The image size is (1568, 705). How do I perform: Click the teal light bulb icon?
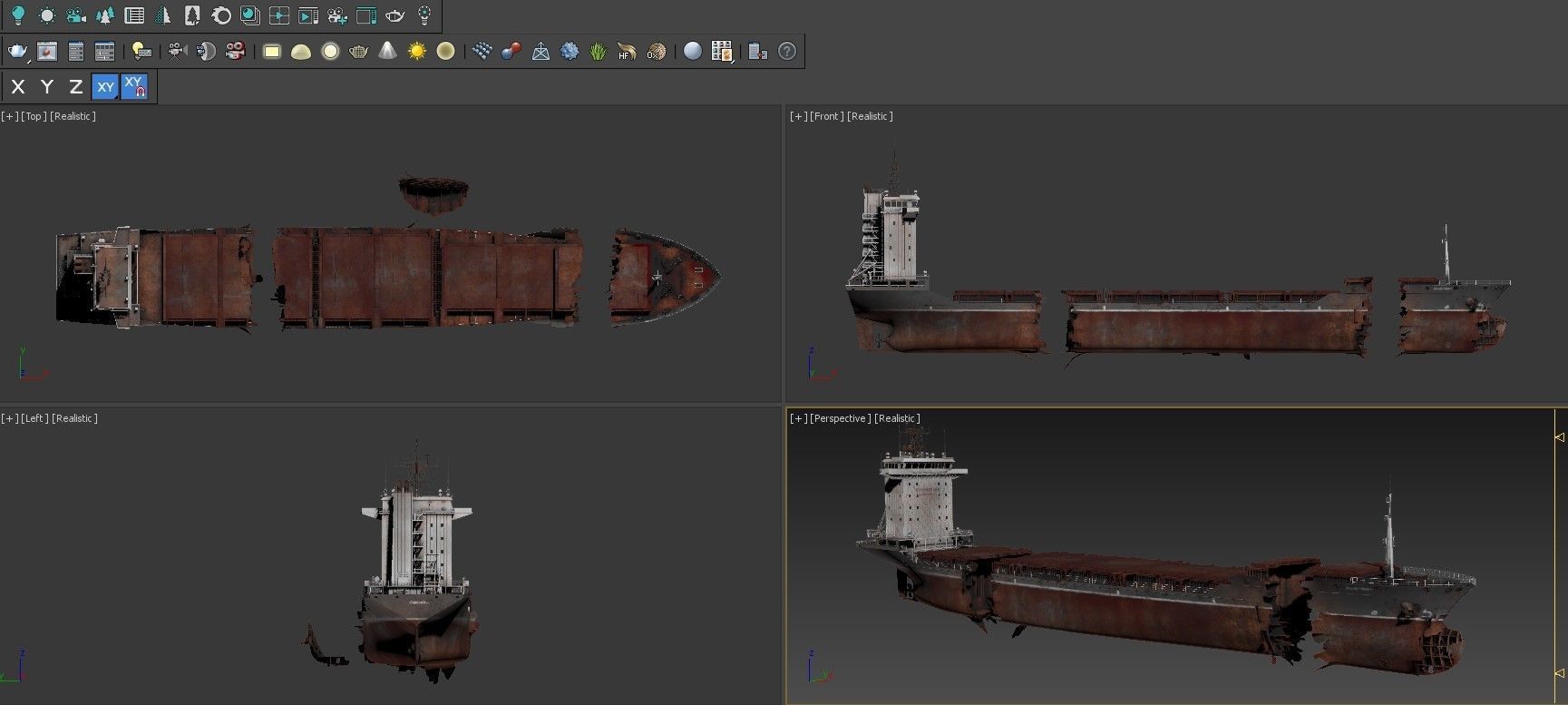pyautogui.click(x=17, y=15)
